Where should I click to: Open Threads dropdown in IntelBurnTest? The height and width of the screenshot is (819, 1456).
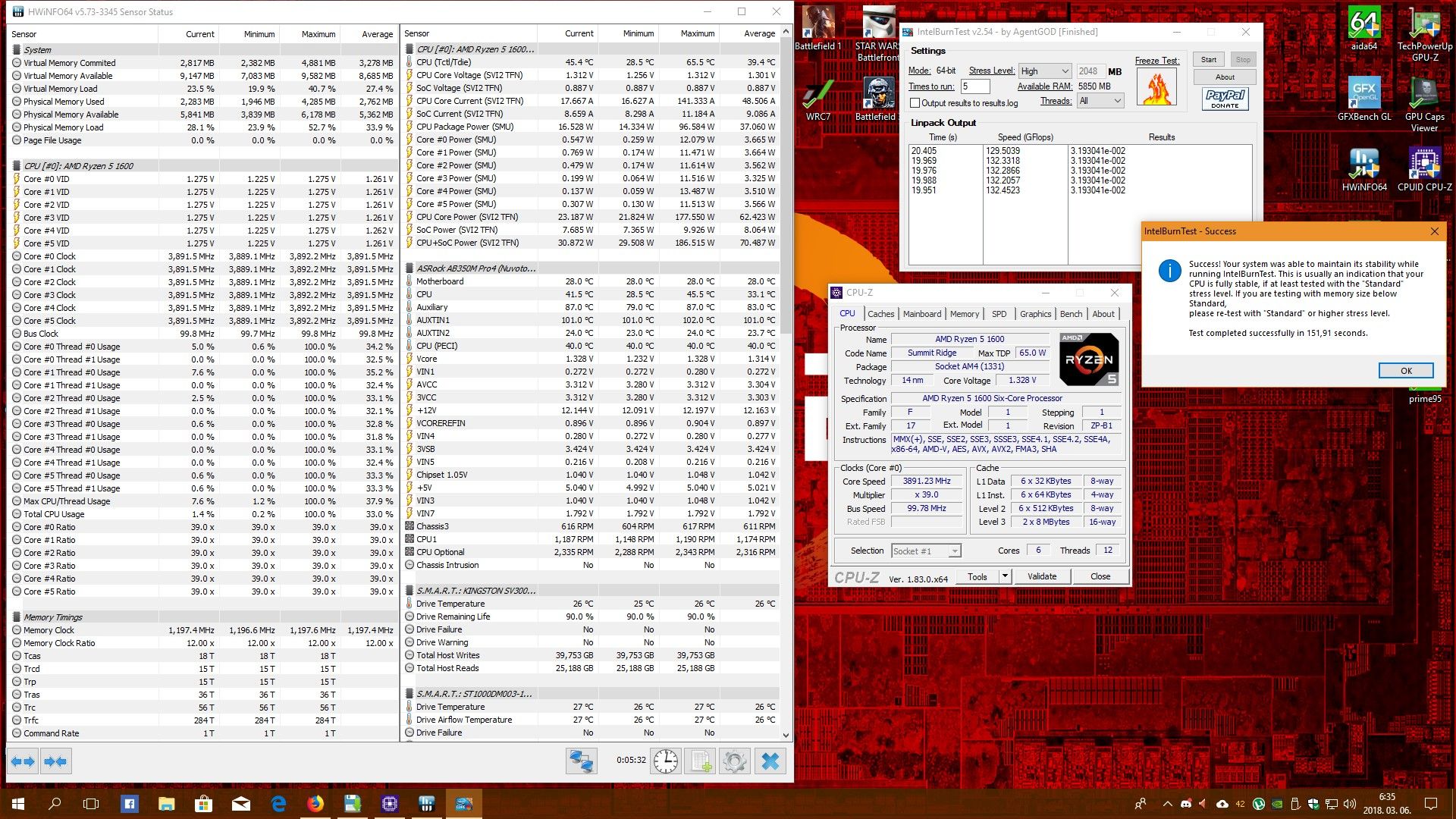1100,101
